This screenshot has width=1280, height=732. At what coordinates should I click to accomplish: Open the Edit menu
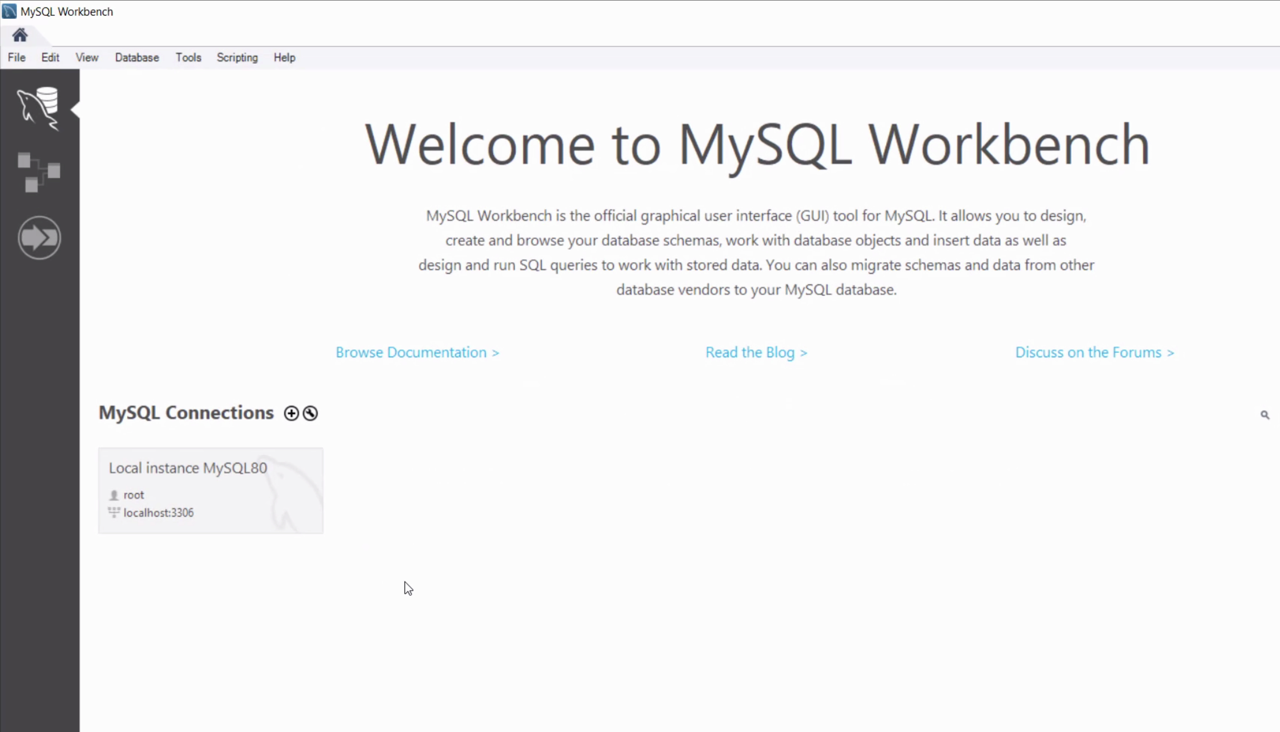(50, 58)
